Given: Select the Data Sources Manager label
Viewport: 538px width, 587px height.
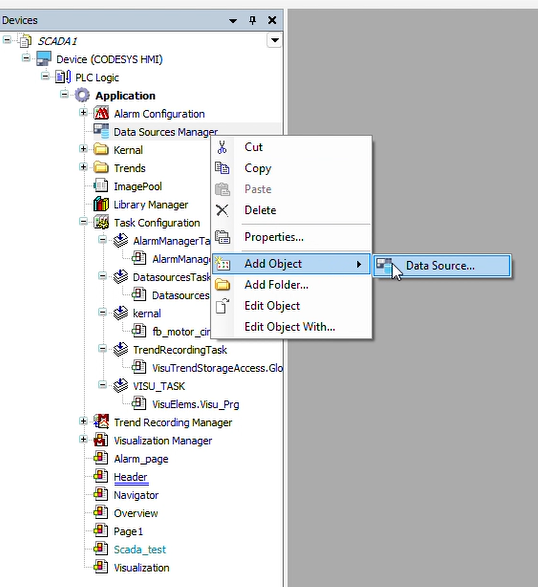Looking at the screenshot, I should click(x=165, y=132).
